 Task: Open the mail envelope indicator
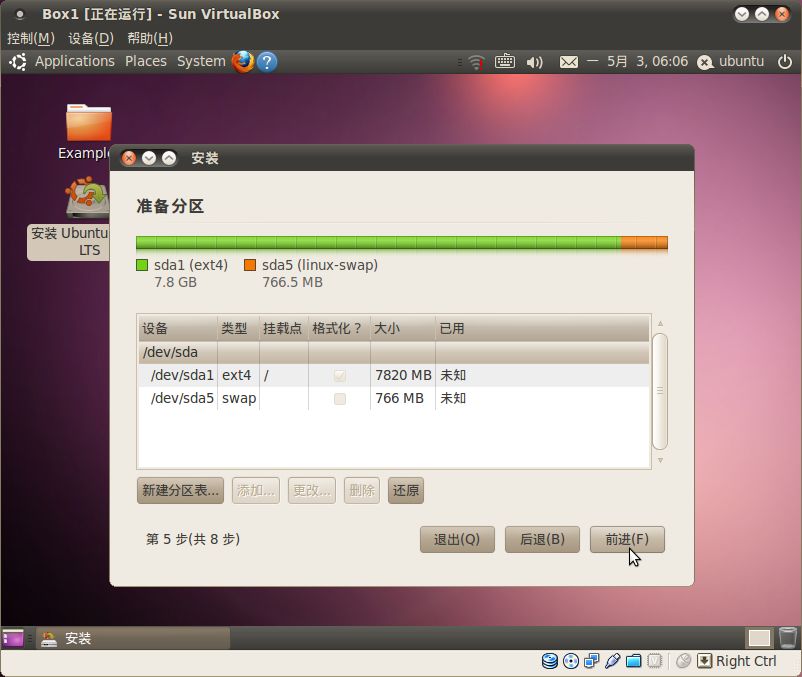point(569,62)
